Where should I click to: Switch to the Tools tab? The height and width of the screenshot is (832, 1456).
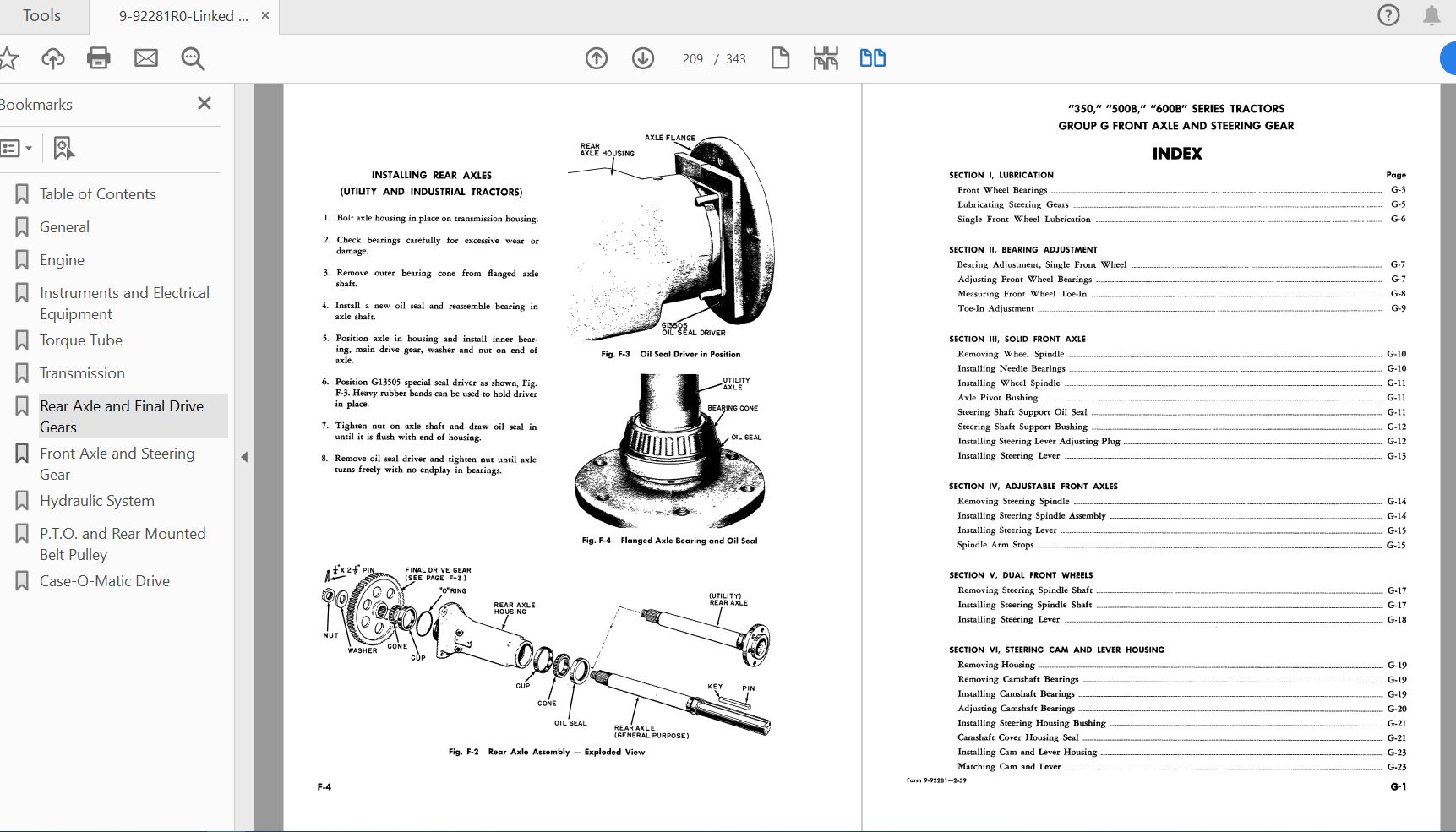click(x=40, y=15)
